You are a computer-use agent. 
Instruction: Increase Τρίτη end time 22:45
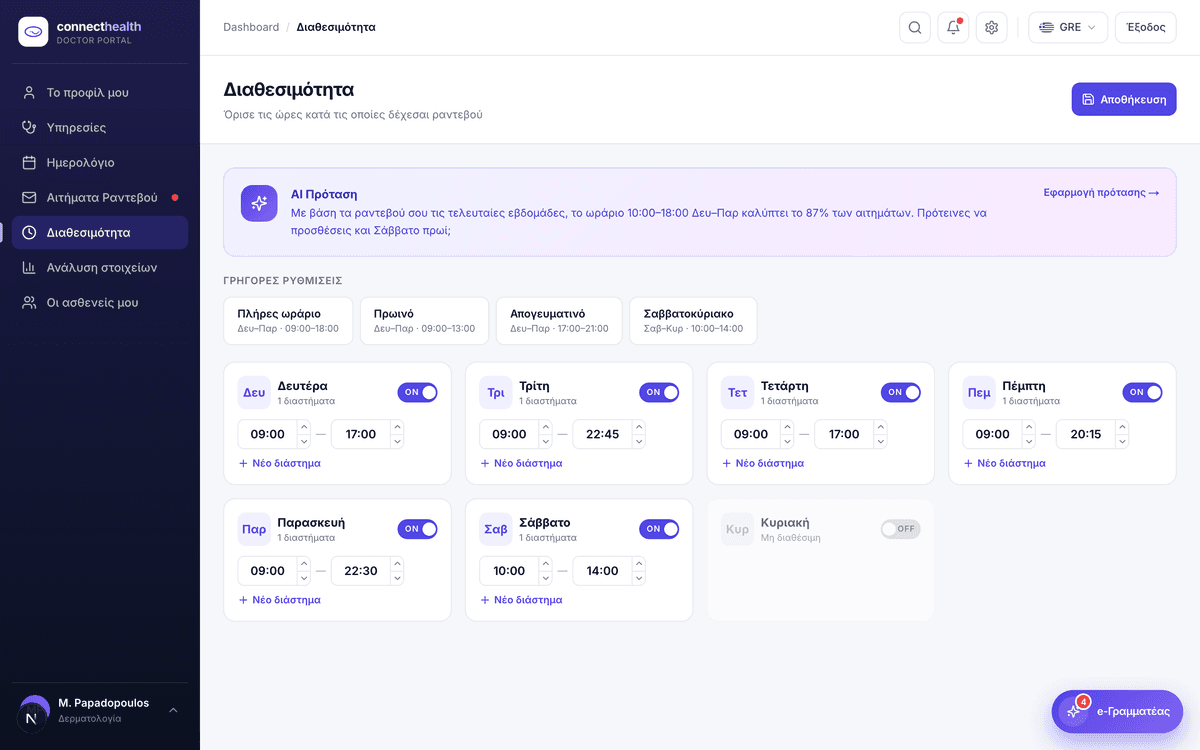pos(639,427)
